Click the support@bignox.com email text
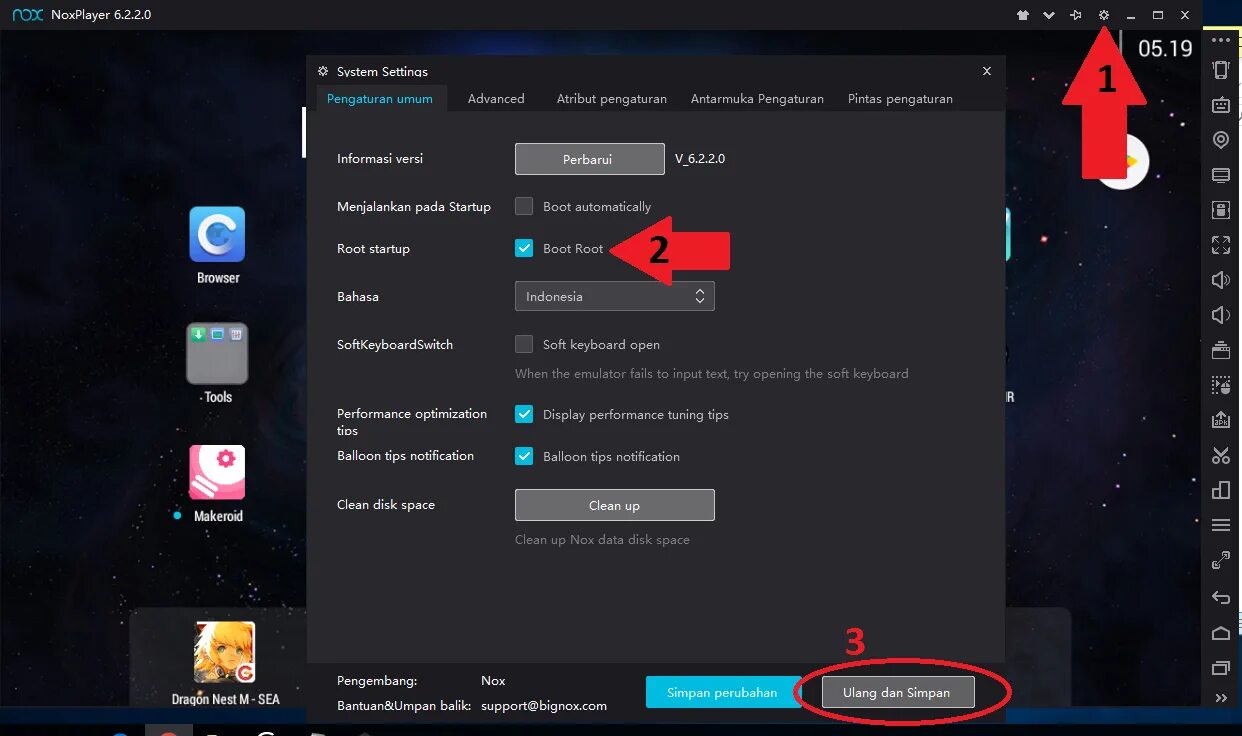 point(544,705)
